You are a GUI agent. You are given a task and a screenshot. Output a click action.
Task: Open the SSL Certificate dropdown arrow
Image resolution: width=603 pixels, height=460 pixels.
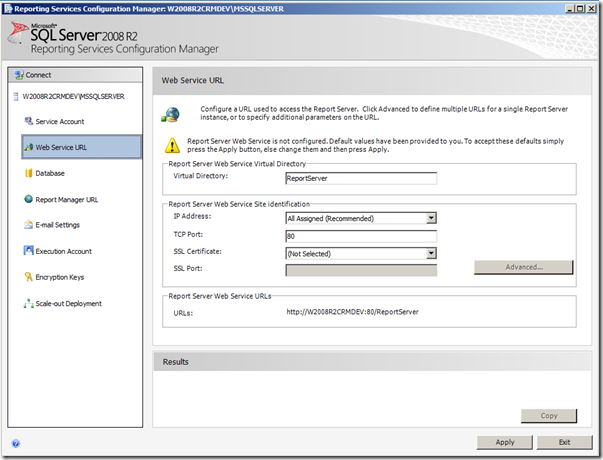(x=431, y=253)
